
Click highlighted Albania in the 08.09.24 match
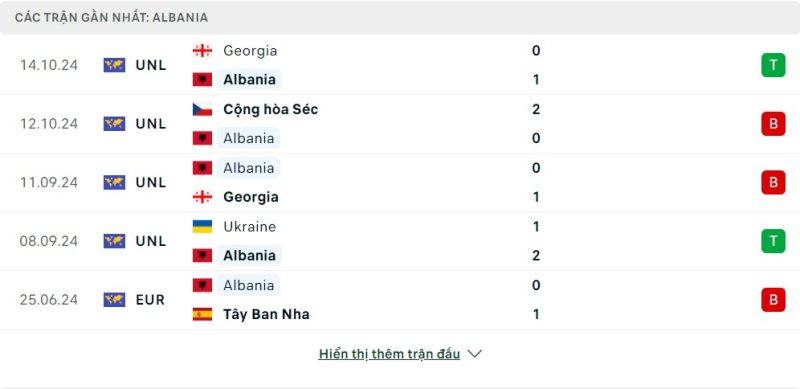click(249, 255)
